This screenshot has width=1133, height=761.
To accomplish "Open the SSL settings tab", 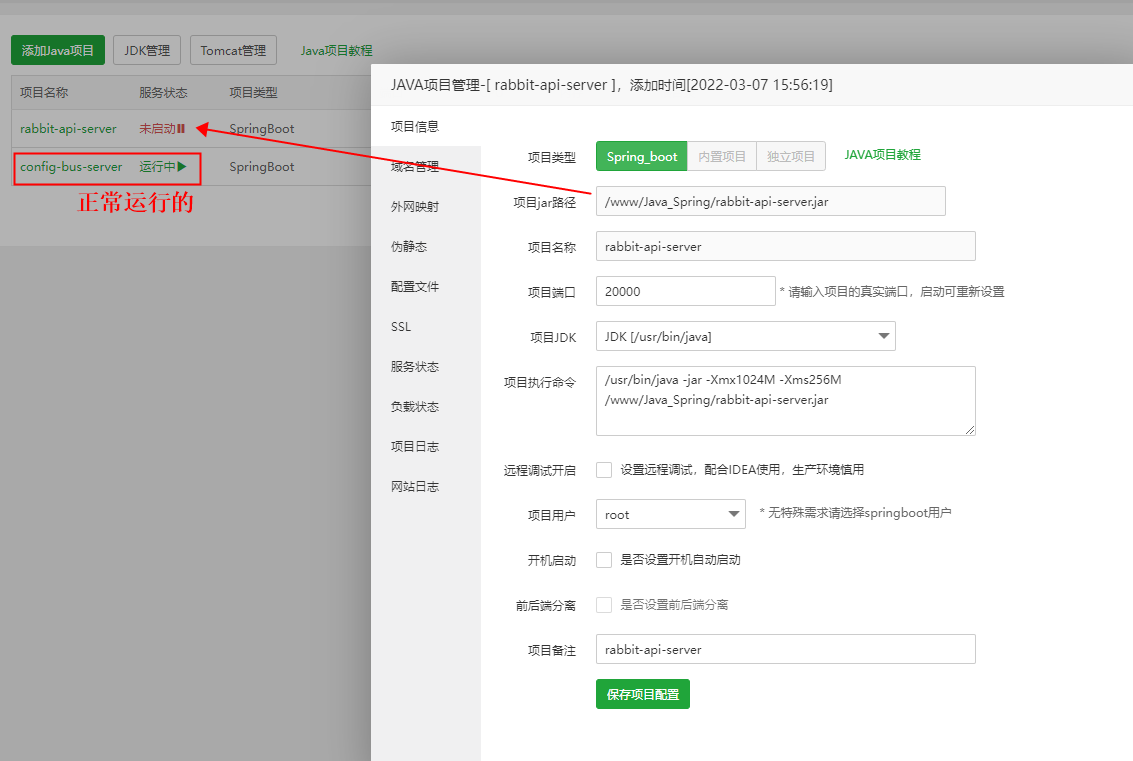I will point(400,326).
